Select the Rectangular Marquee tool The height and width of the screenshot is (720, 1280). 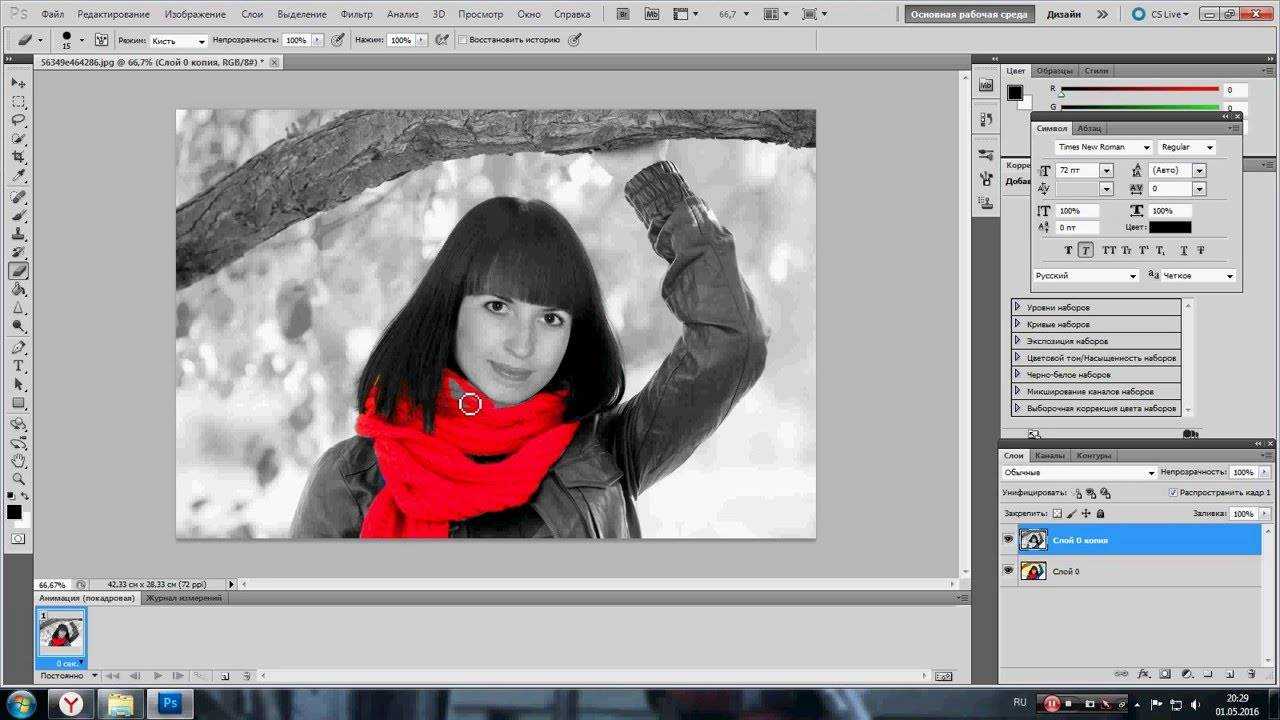(18, 102)
